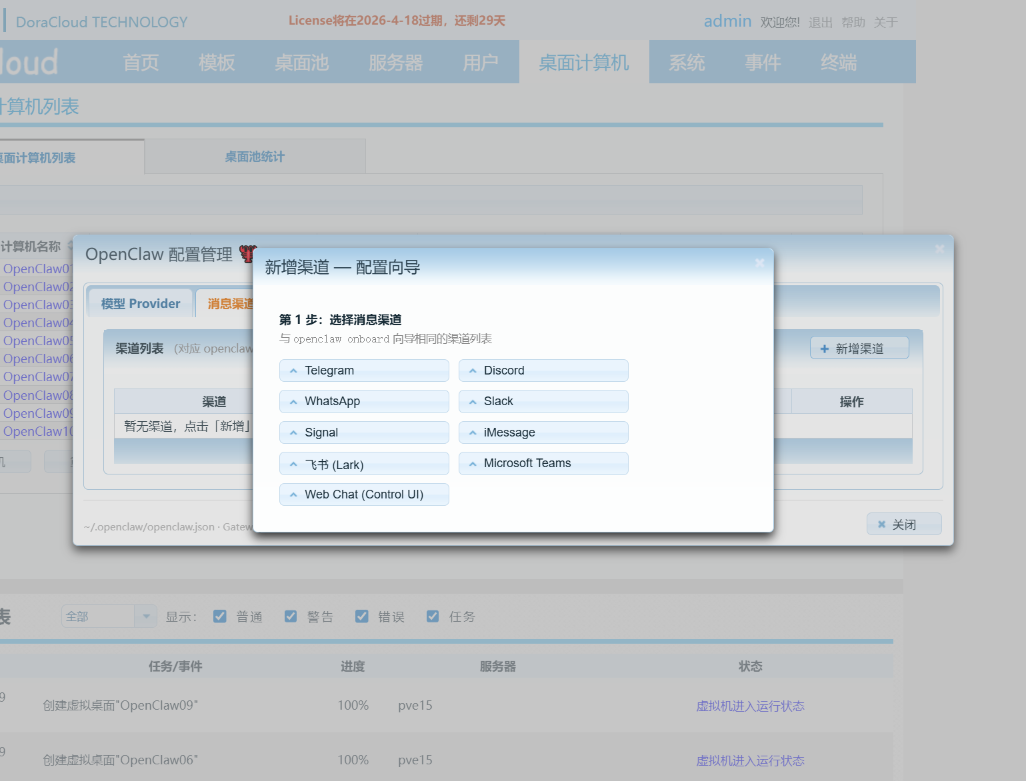The width and height of the screenshot is (1026, 781).
Task: Open the 终端 menu
Action: coord(838,63)
